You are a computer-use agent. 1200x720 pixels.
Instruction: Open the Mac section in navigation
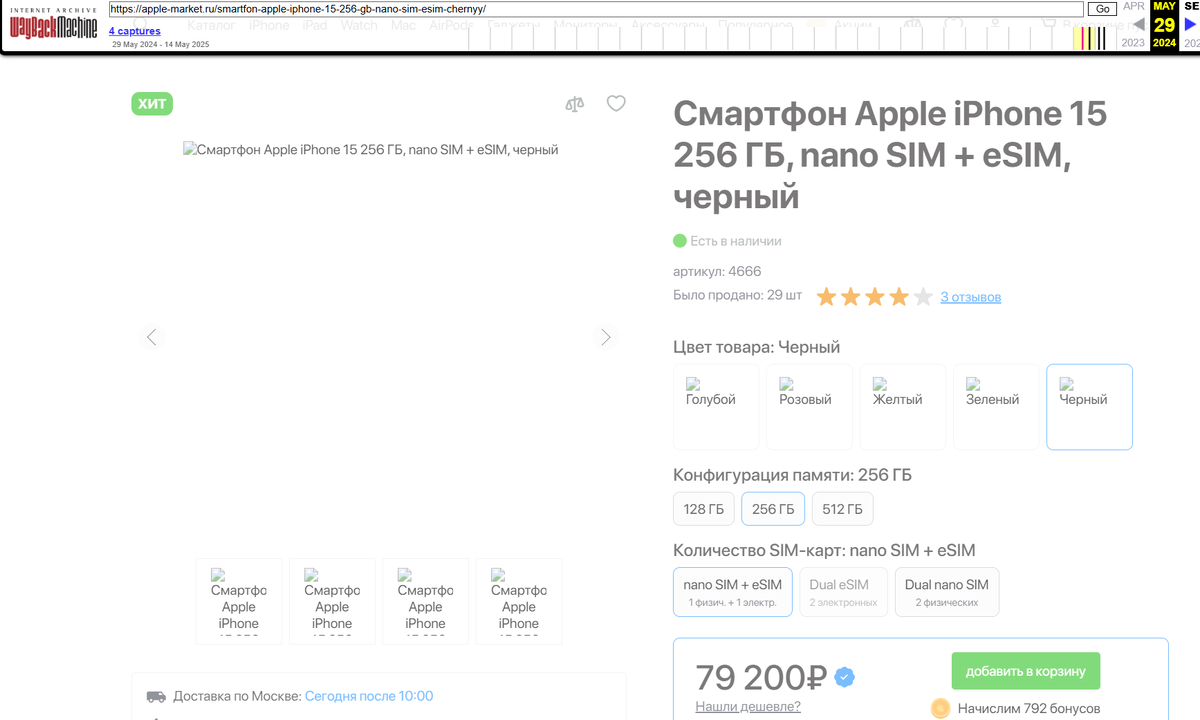(403, 25)
